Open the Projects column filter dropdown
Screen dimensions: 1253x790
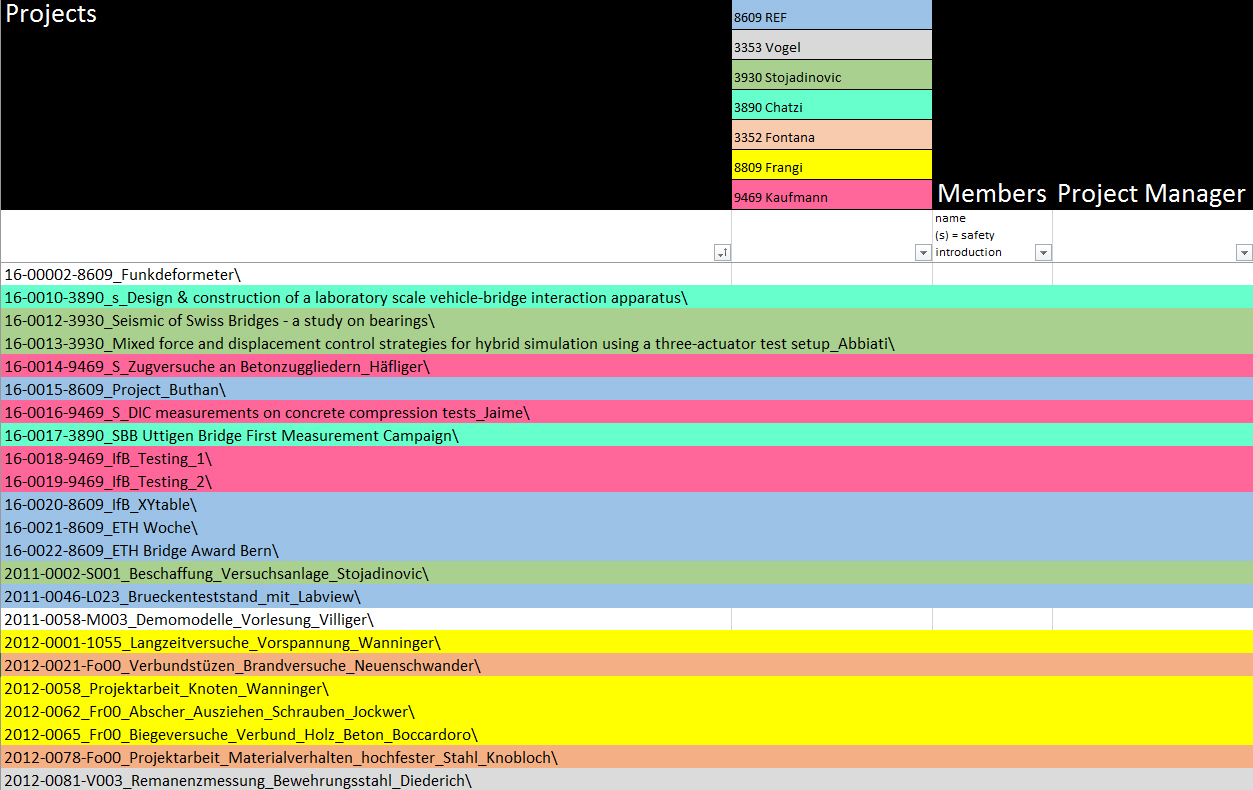pos(723,253)
